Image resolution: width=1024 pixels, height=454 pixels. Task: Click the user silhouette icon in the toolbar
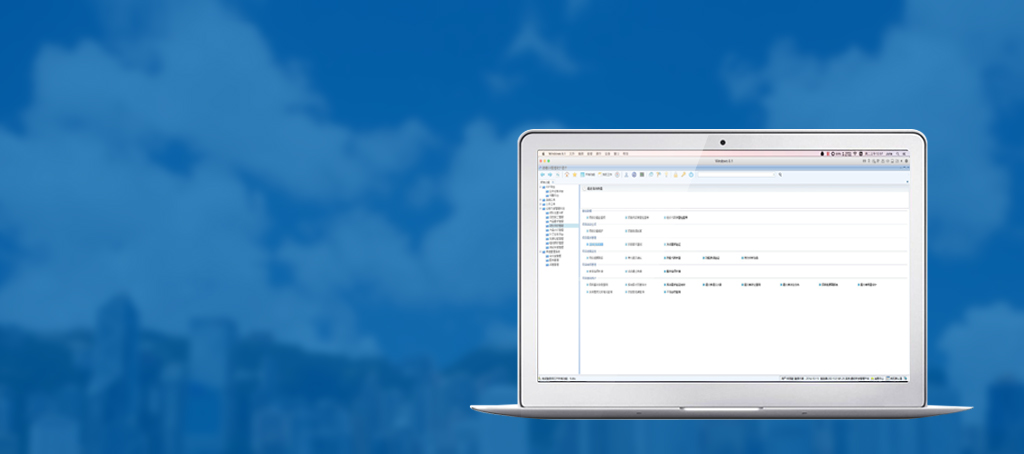[625, 174]
